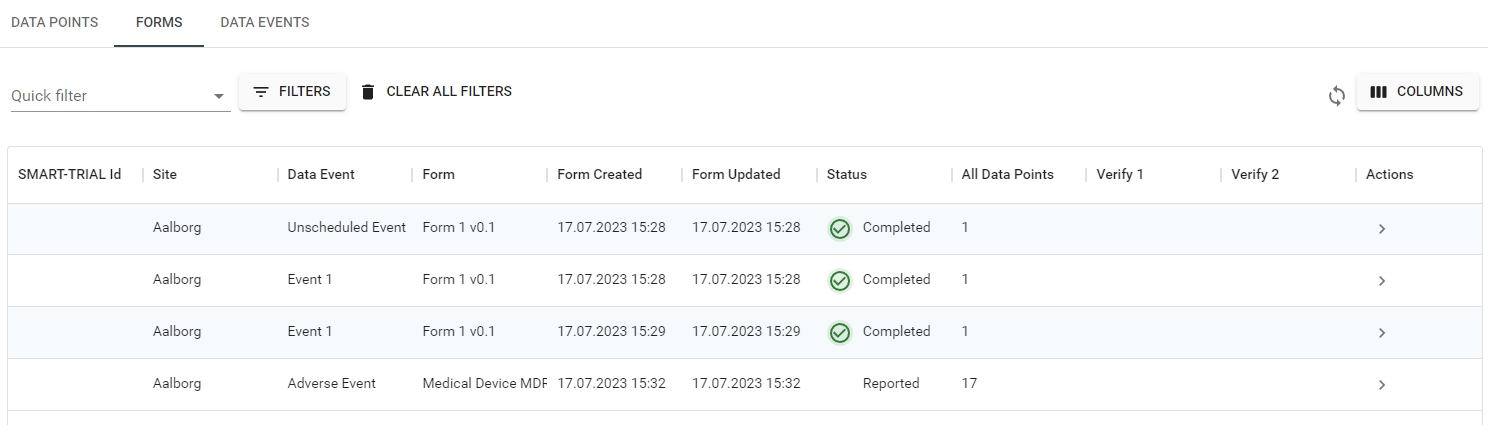Expand the Quick filter dropdown arrow

219,97
